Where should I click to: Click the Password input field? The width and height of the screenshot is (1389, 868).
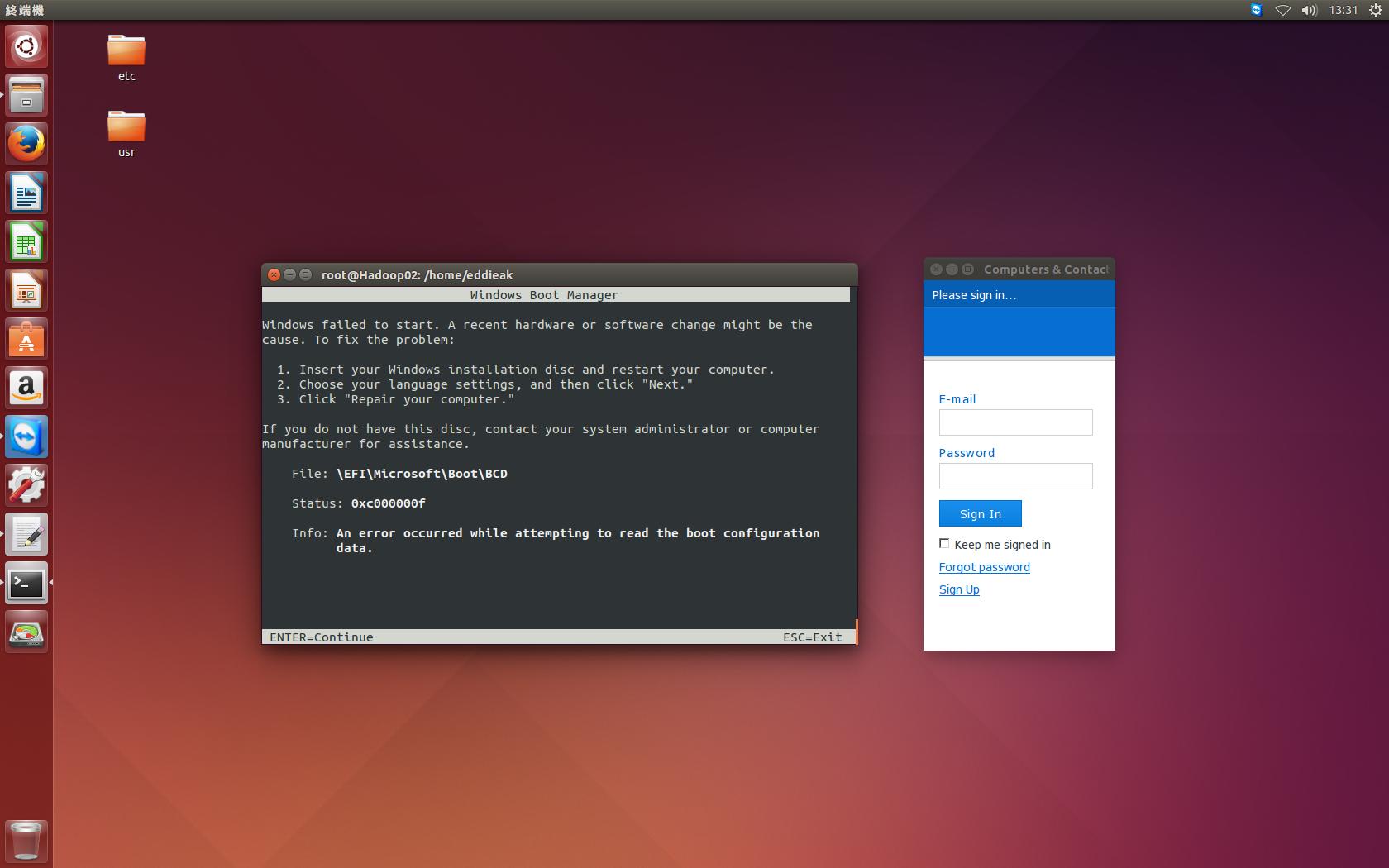pos(1015,476)
